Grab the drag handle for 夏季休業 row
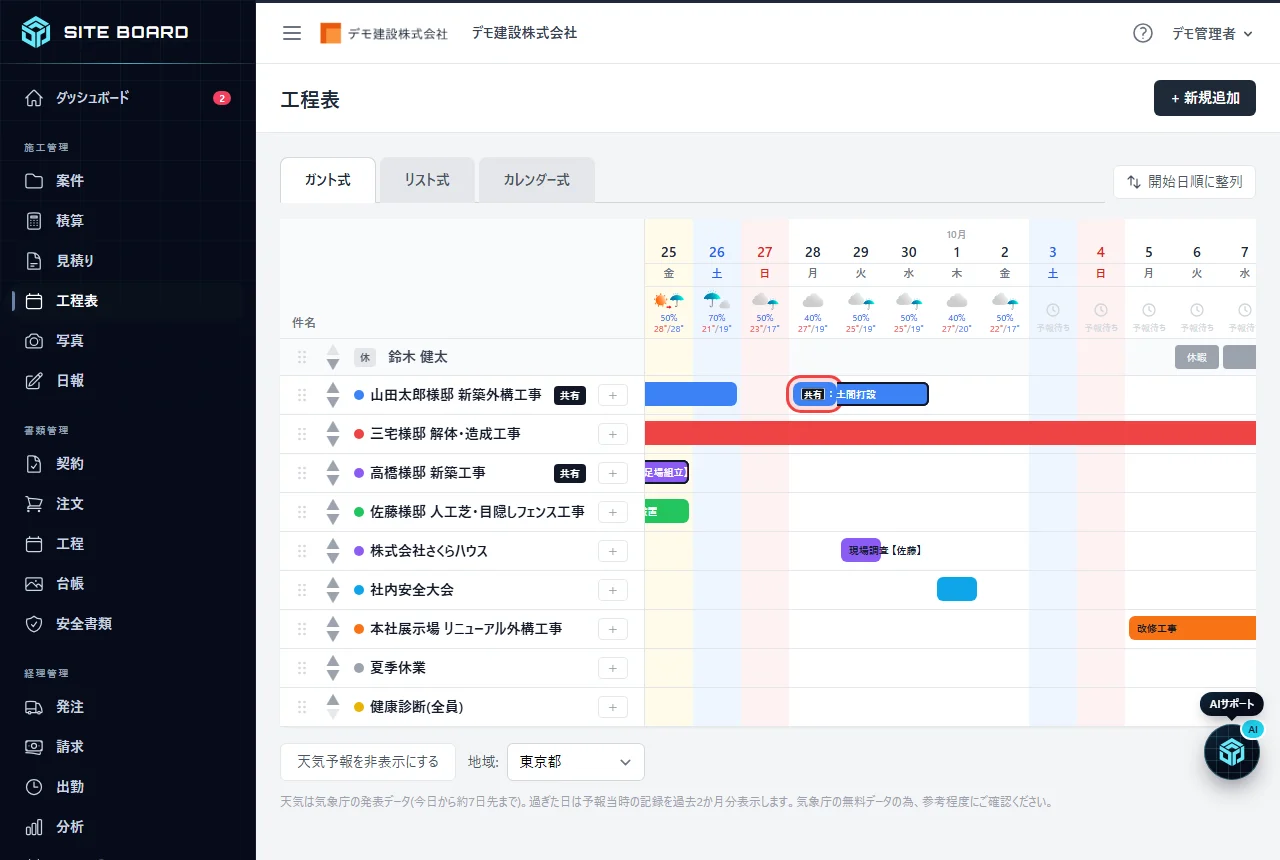 [x=302, y=668]
